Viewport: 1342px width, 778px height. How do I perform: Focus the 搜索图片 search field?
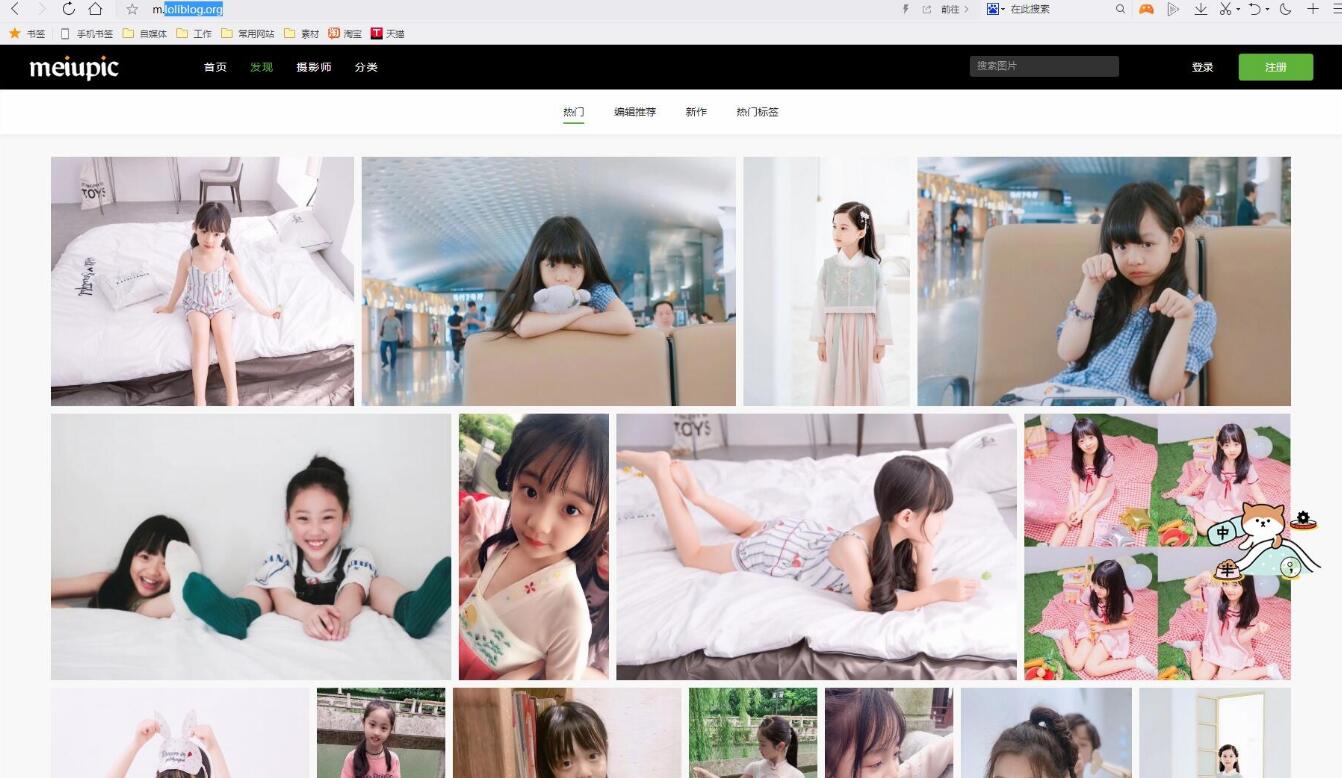pos(1044,66)
